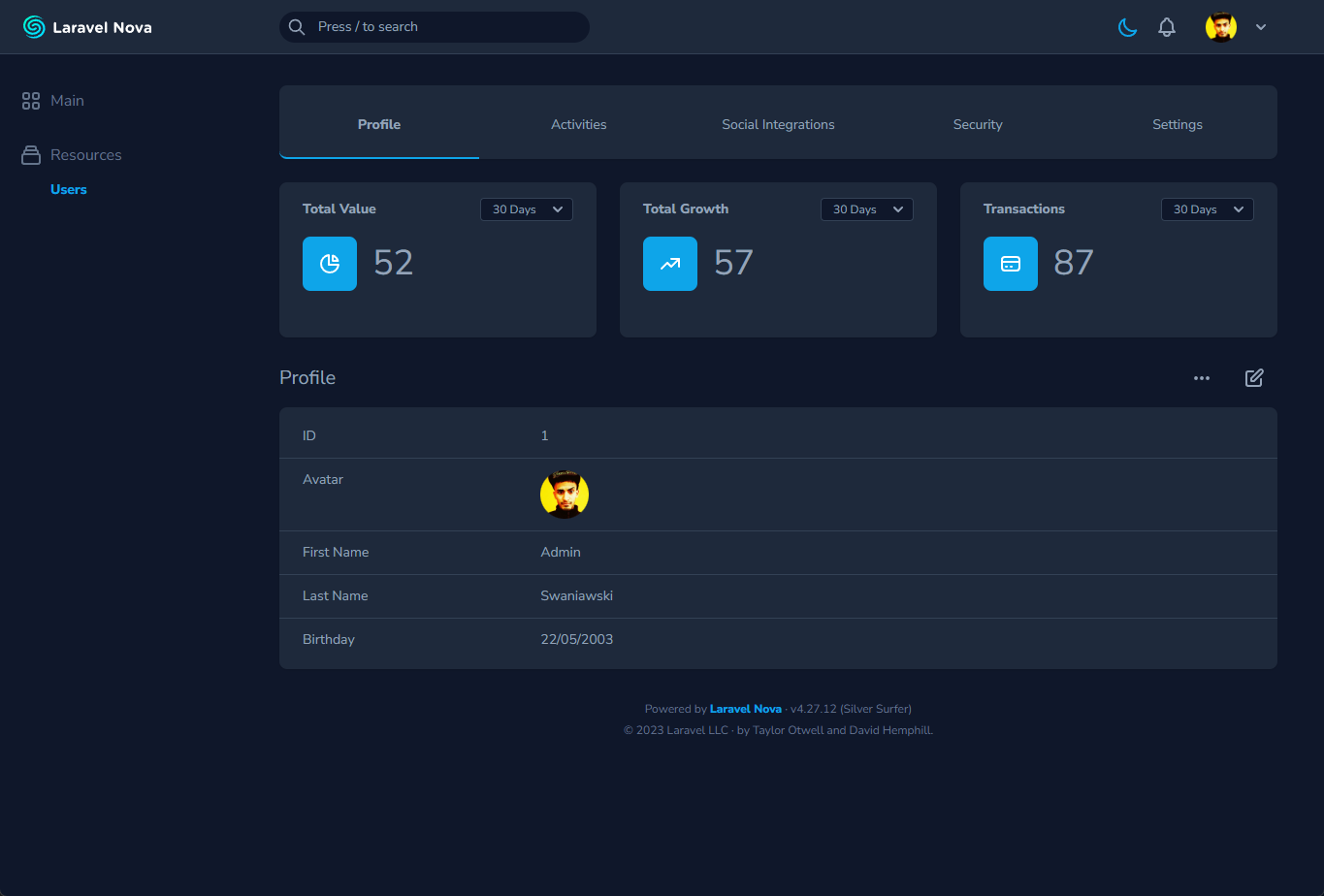1324x896 pixels.
Task: Select Users under Resources
Action: pyautogui.click(x=68, y=189)
